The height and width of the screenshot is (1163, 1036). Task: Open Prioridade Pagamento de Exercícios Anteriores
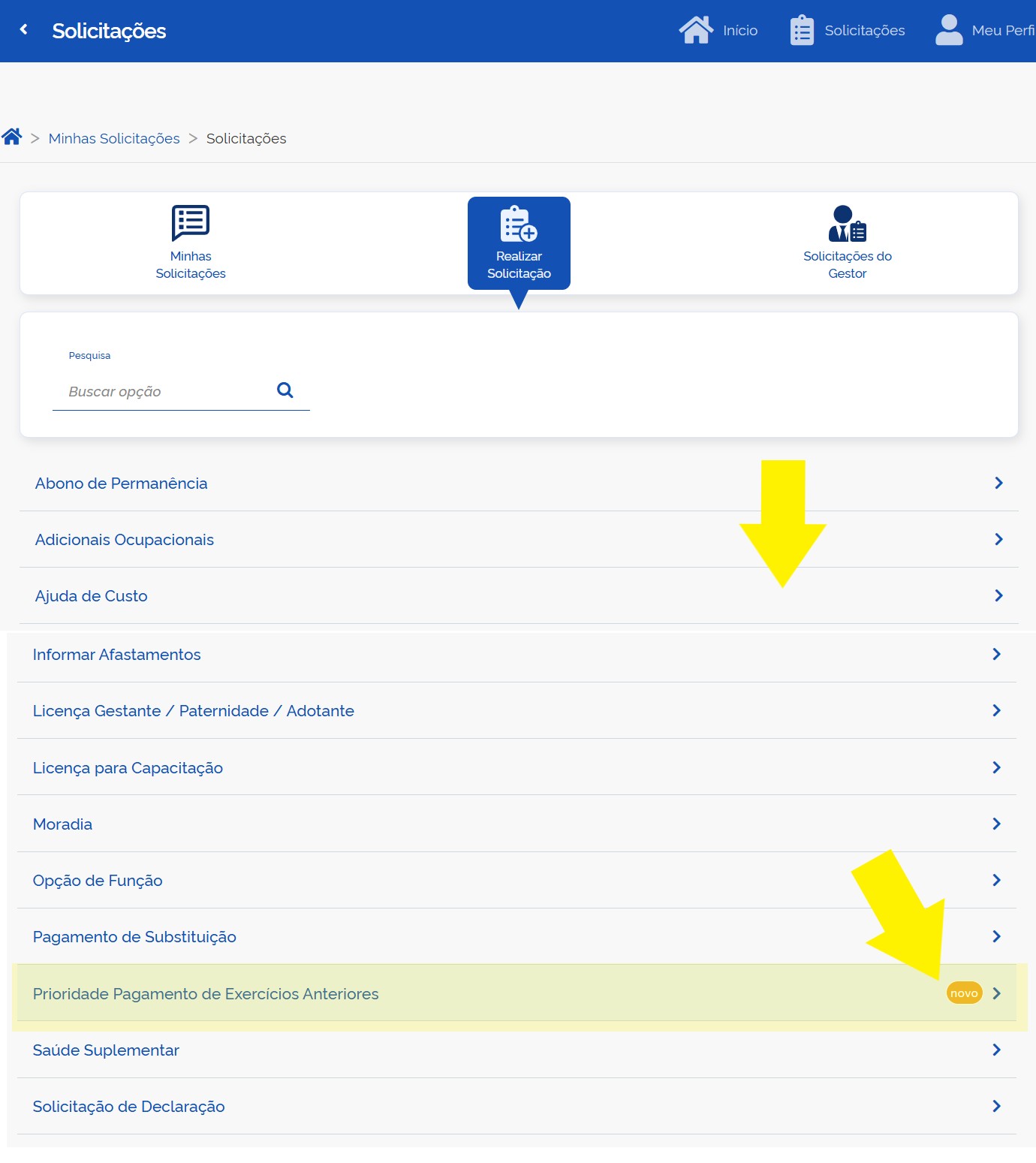[206, 994]
